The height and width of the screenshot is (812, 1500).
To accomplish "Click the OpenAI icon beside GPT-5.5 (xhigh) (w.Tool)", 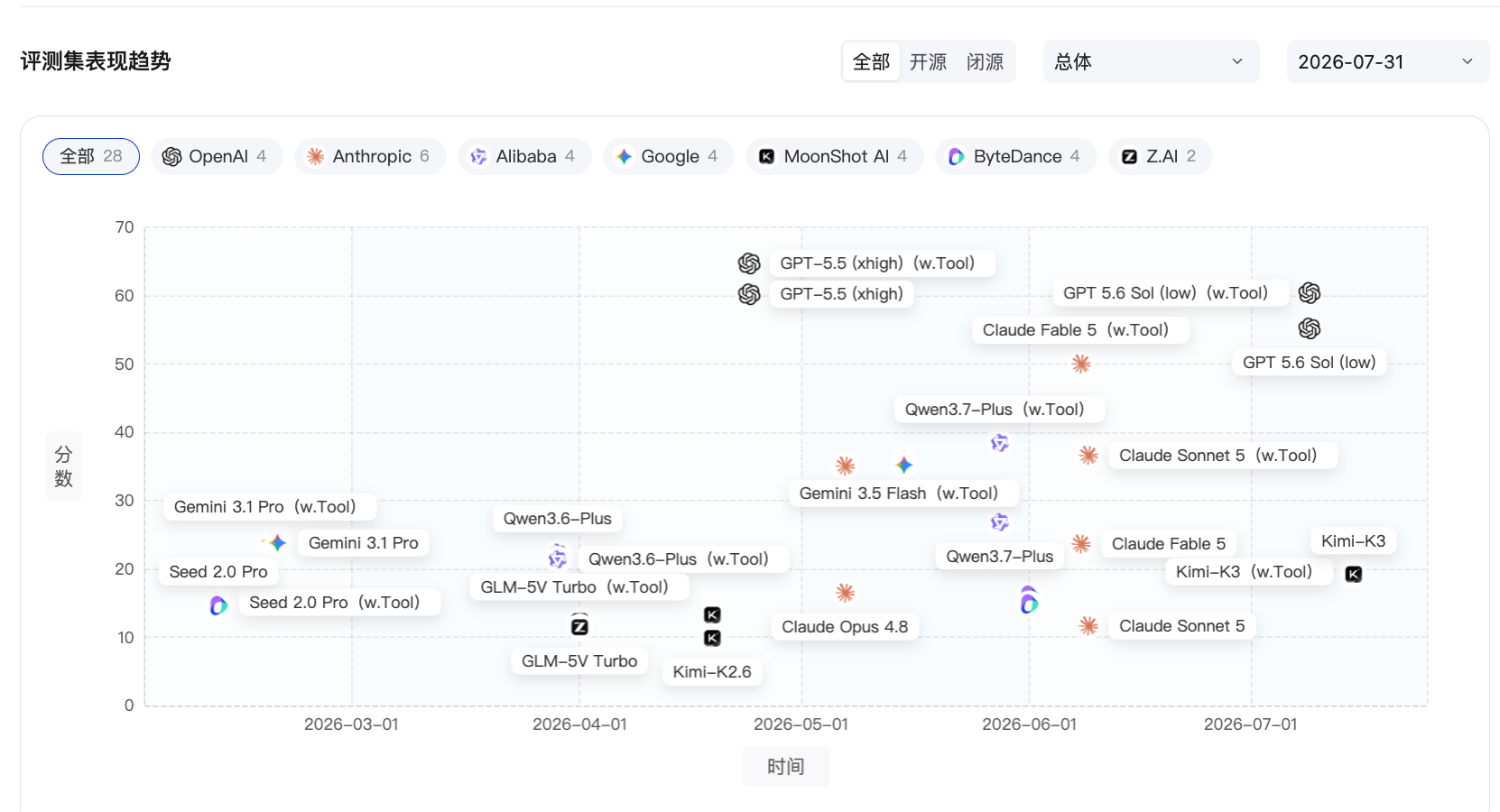I will (x=749, y=263).
